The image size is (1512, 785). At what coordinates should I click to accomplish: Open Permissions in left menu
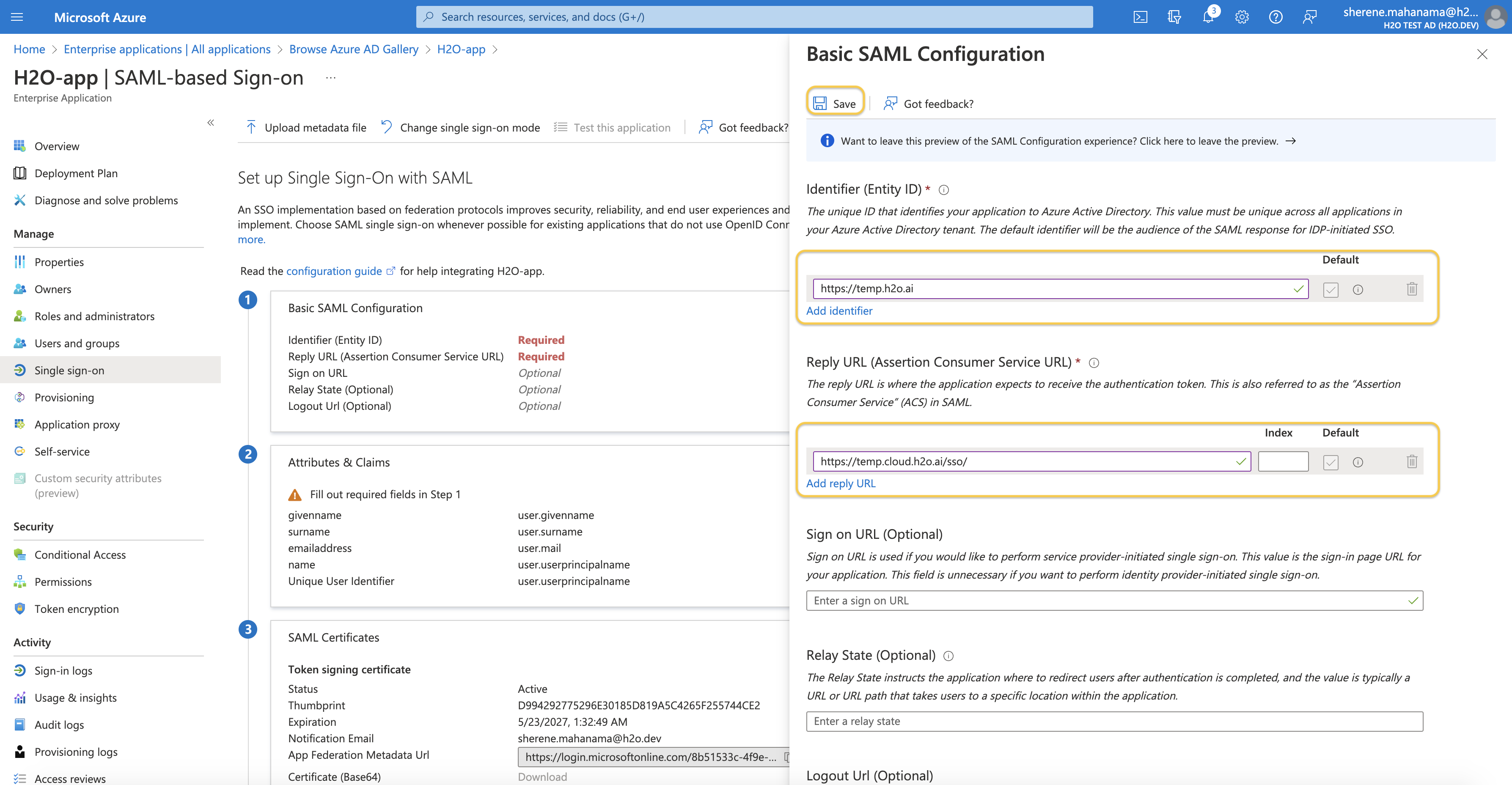(x=110, y=582)
